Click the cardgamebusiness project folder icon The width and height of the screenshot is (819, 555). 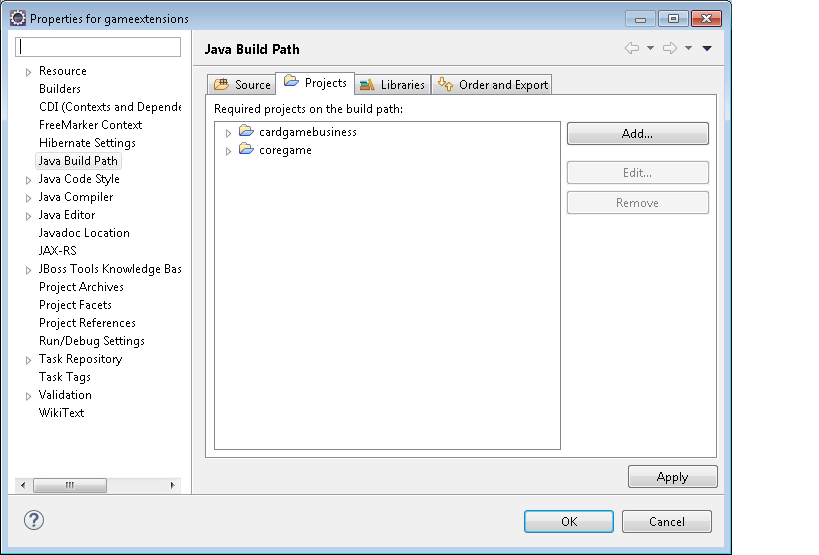click(x=246, y=131)
